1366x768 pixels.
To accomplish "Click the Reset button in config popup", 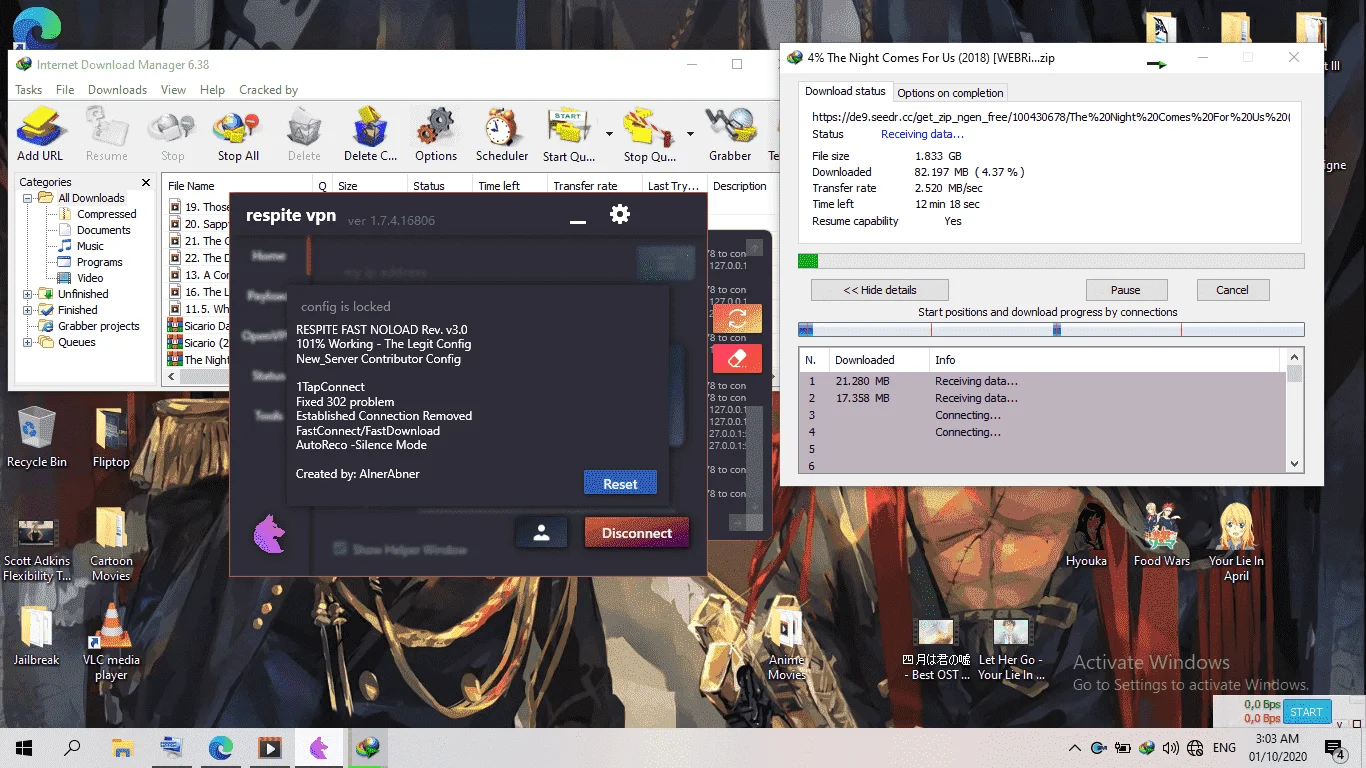I will [620, 483].
